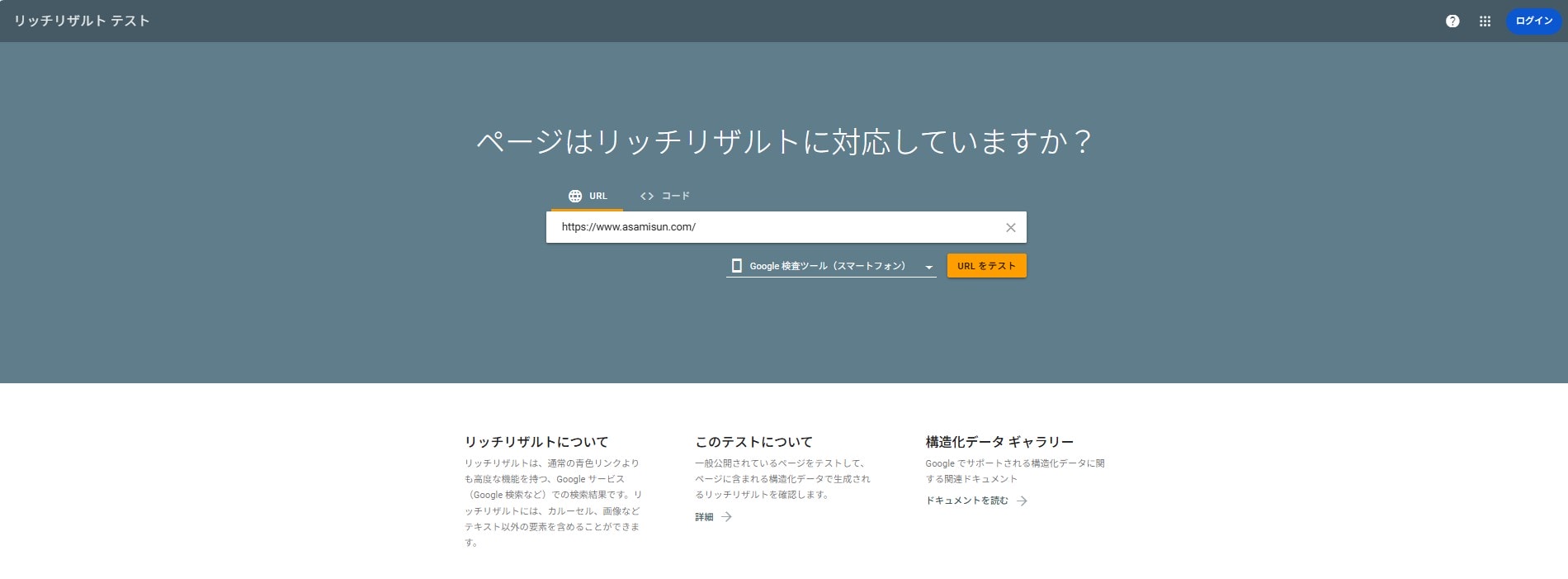Click the リッチリザルト テスト title
The image size is (1568, 579).
pos(82,21)
